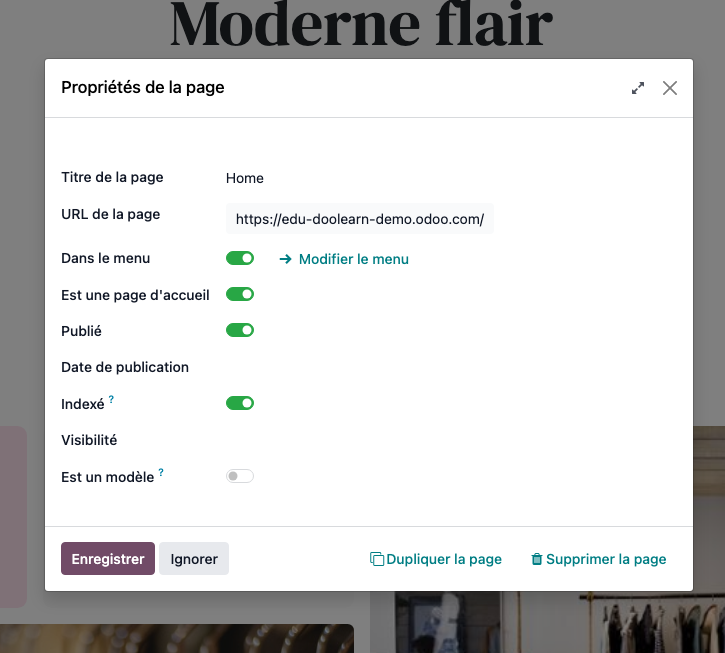
Task: Expand the dialog to full screen
Action: click(x=638, y=88)
